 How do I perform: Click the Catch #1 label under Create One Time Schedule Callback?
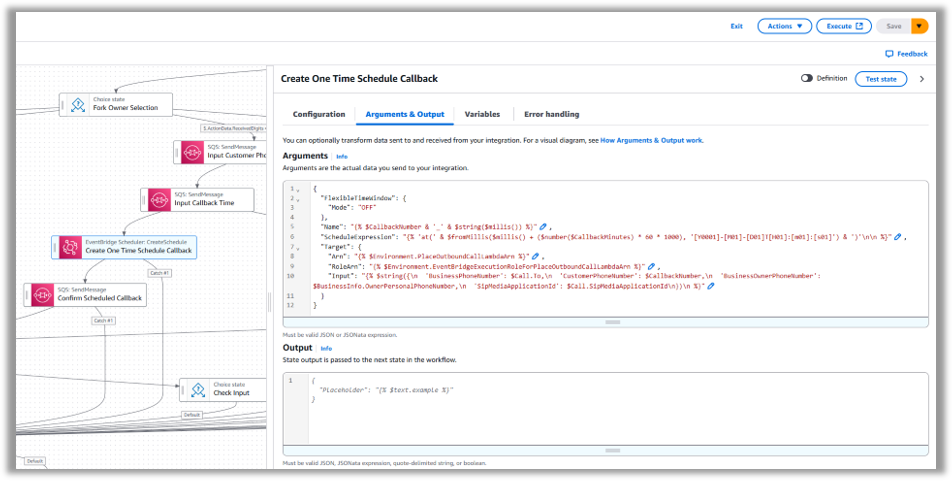pyautogui.click(x=159, y=273)
